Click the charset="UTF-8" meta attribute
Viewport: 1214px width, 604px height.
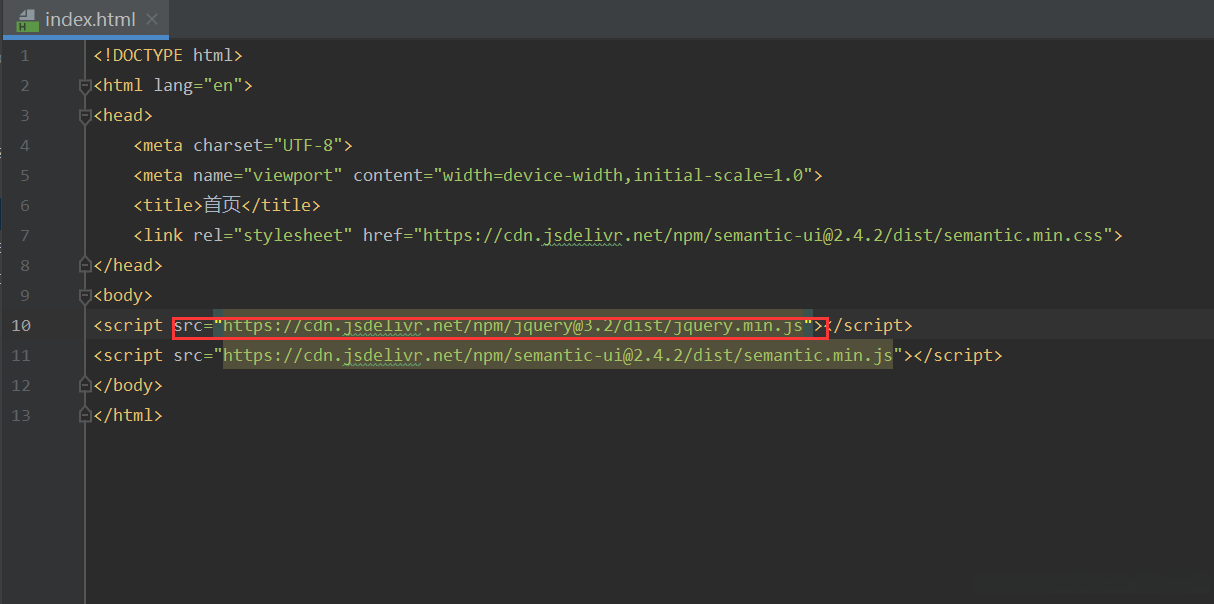tap(268, 146)
